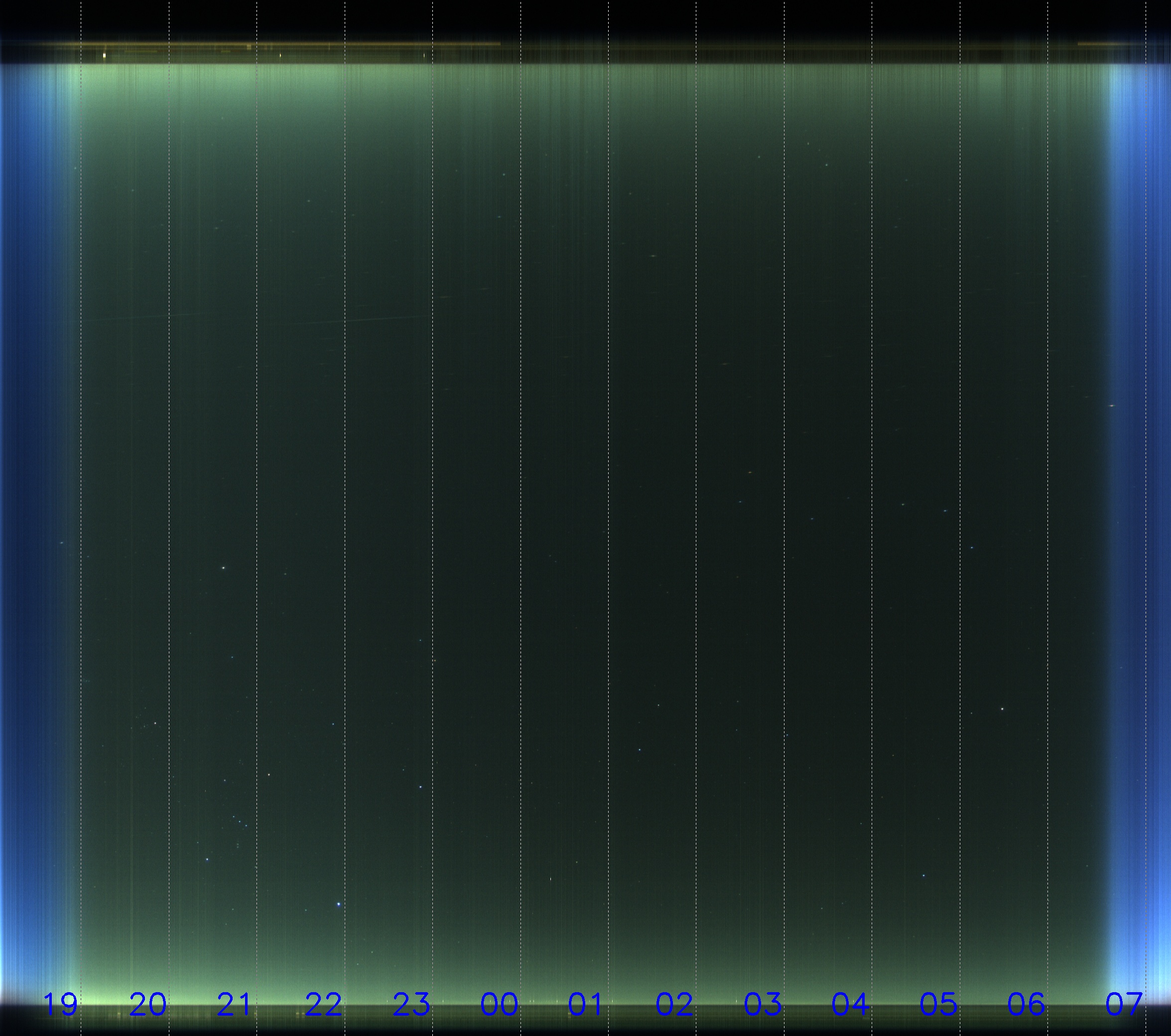Click the small diagonal star cluster above 21
This screenshot has height=1036, width=1171.
click(240, 821)
